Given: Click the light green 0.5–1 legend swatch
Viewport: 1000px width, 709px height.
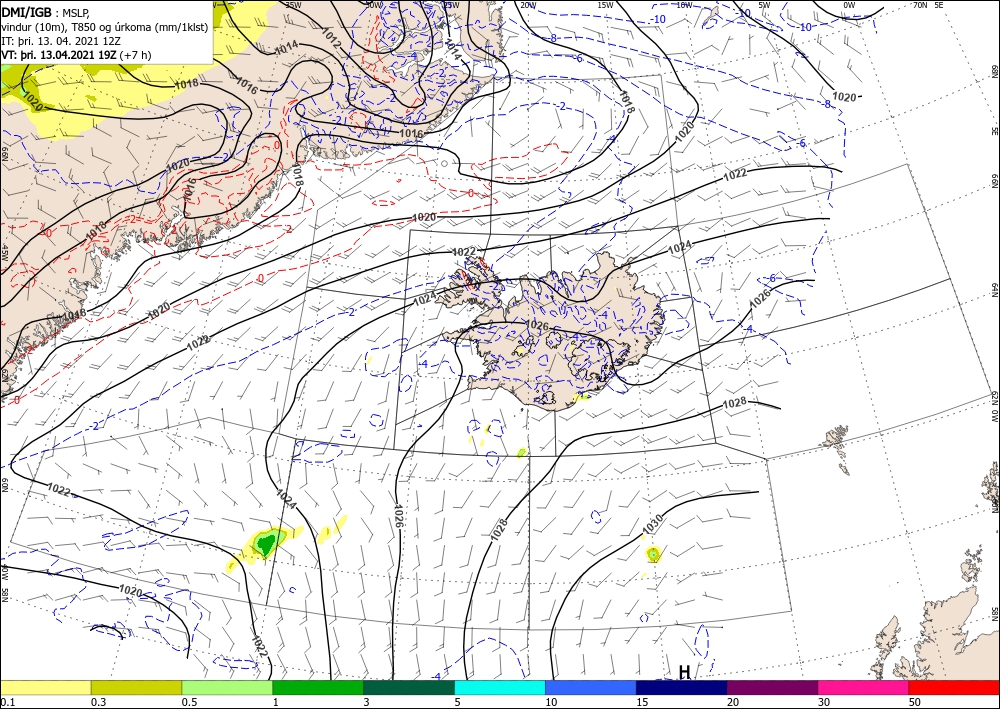Looking at the screenshot, I should point(227,687).
